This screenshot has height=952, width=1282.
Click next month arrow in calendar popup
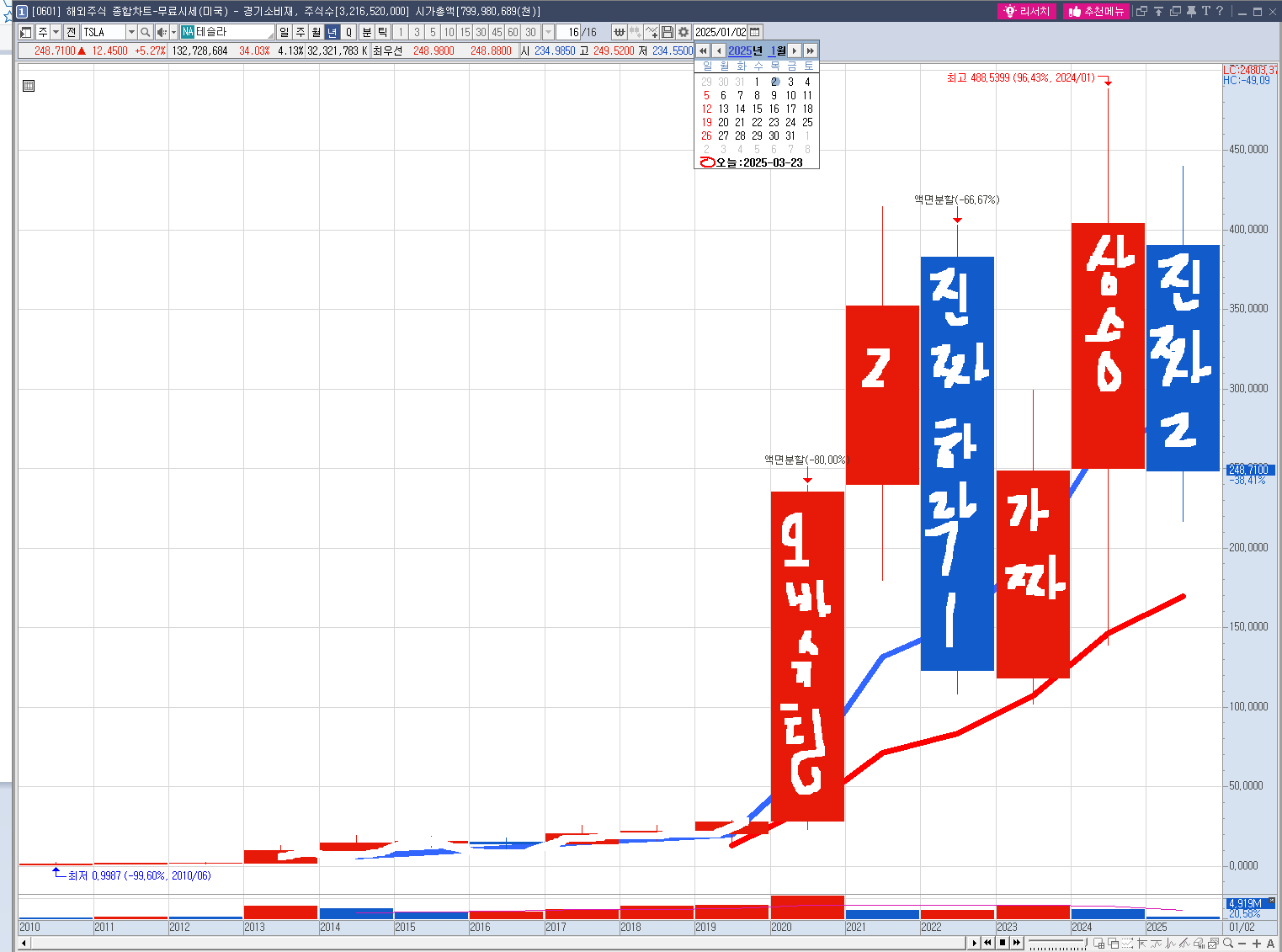click(x=794, y=51)
